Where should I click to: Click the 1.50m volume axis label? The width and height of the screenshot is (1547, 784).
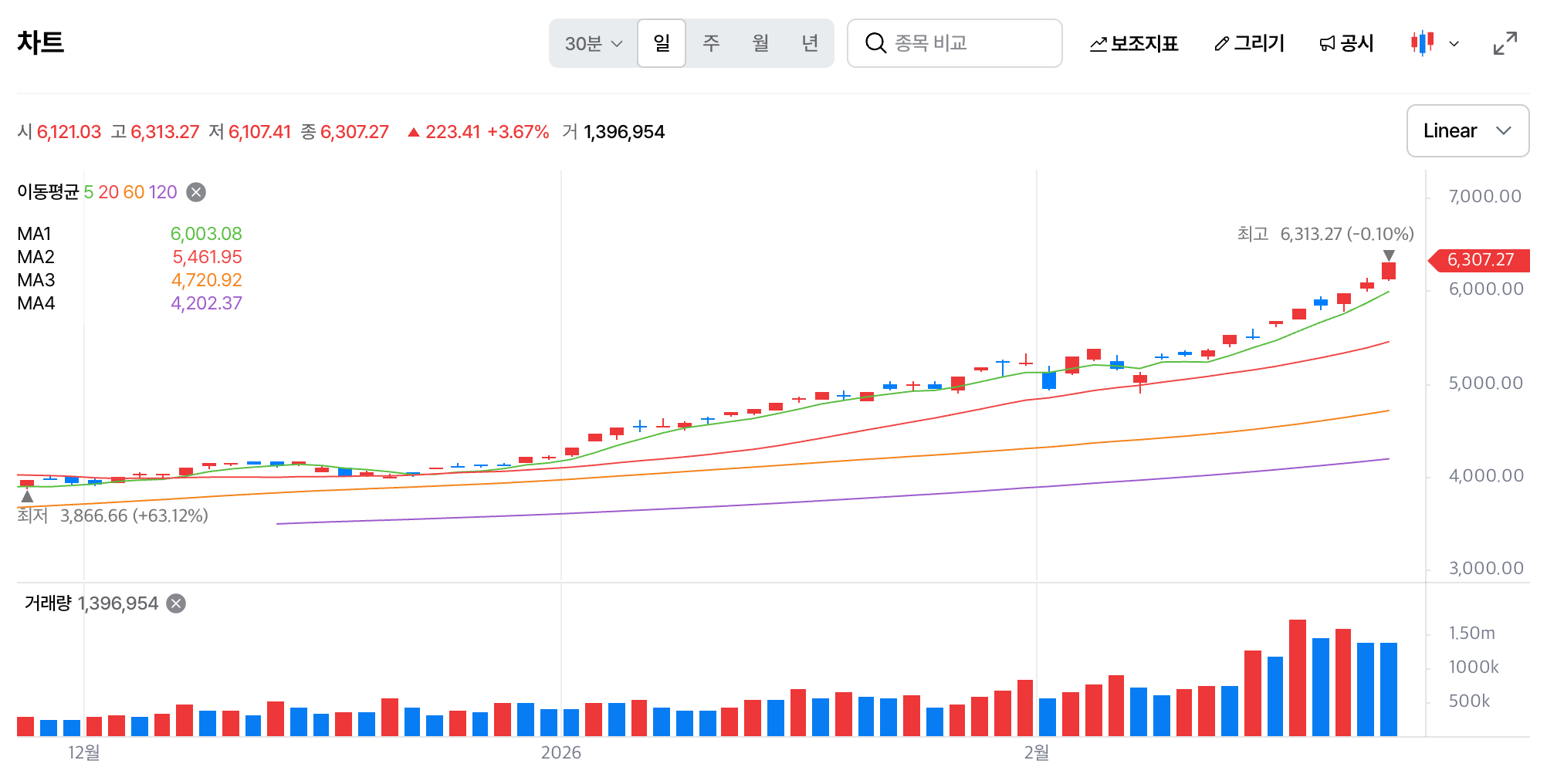tap(1472, 633)
